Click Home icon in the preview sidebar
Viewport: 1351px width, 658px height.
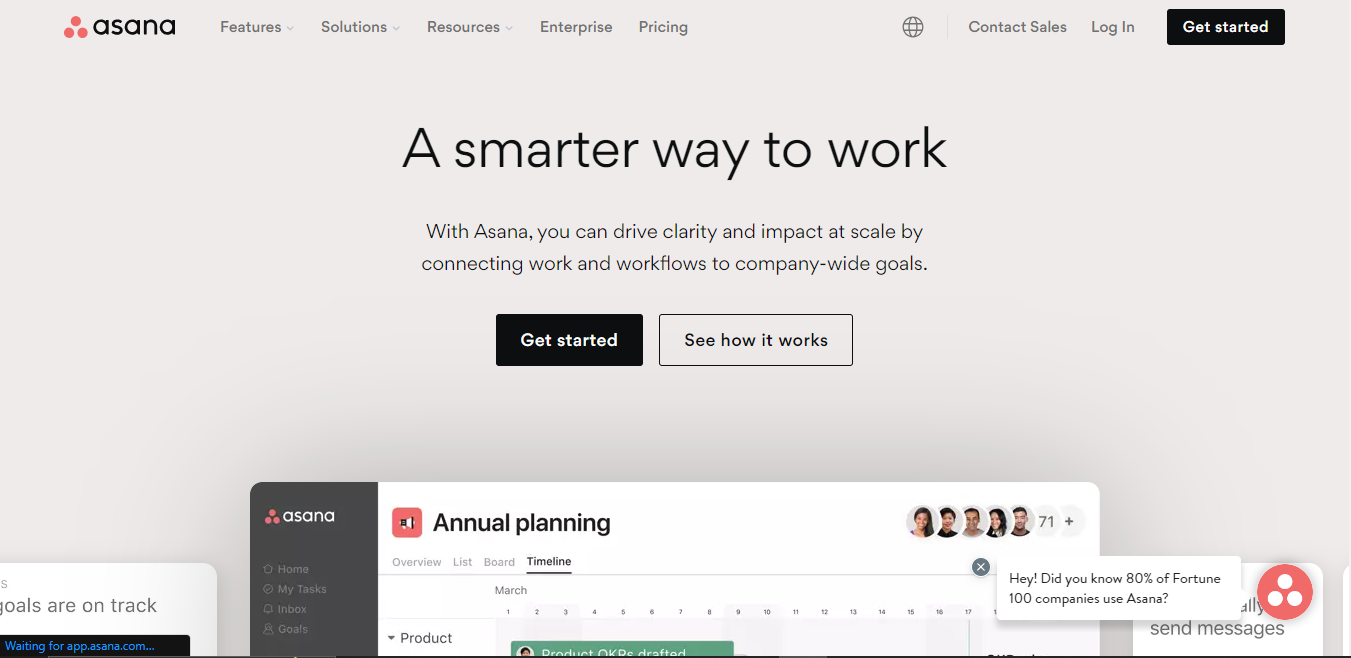click(268, 569)
